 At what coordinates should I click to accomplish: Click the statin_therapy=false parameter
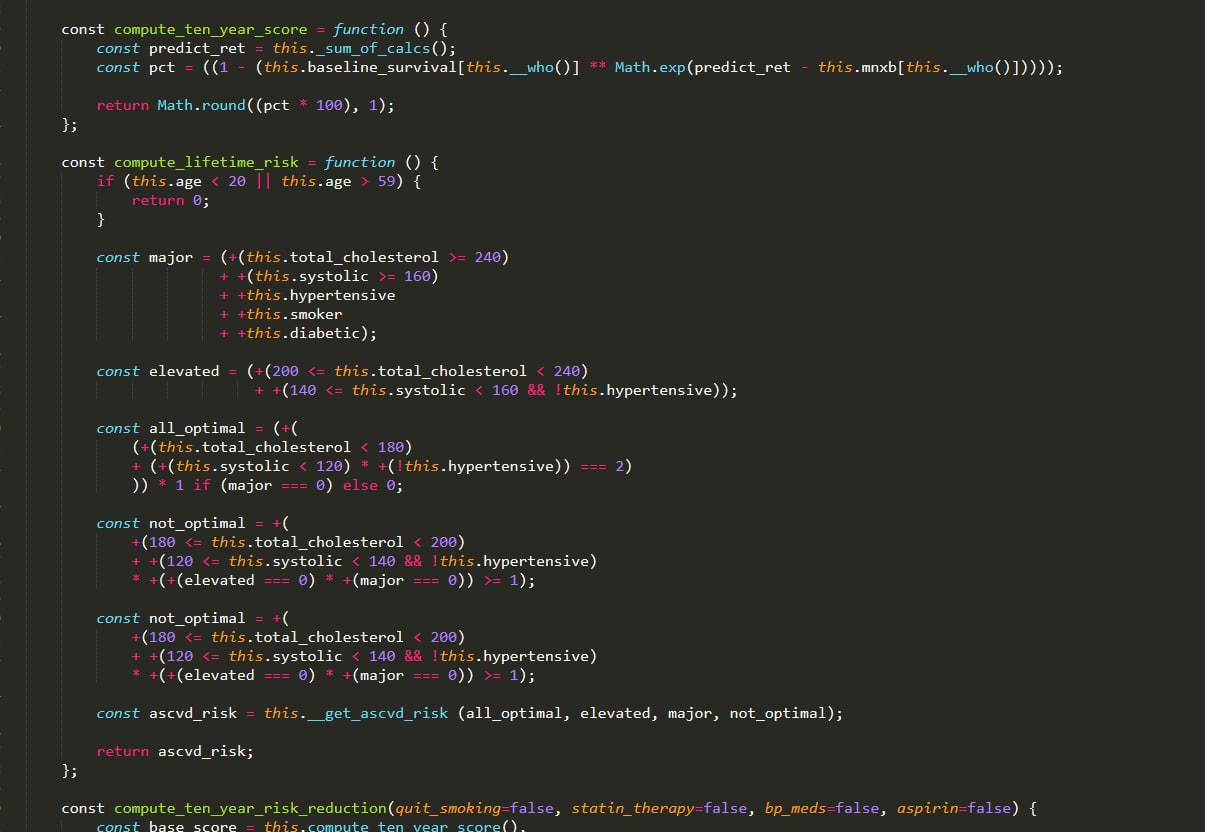(659, 808)
